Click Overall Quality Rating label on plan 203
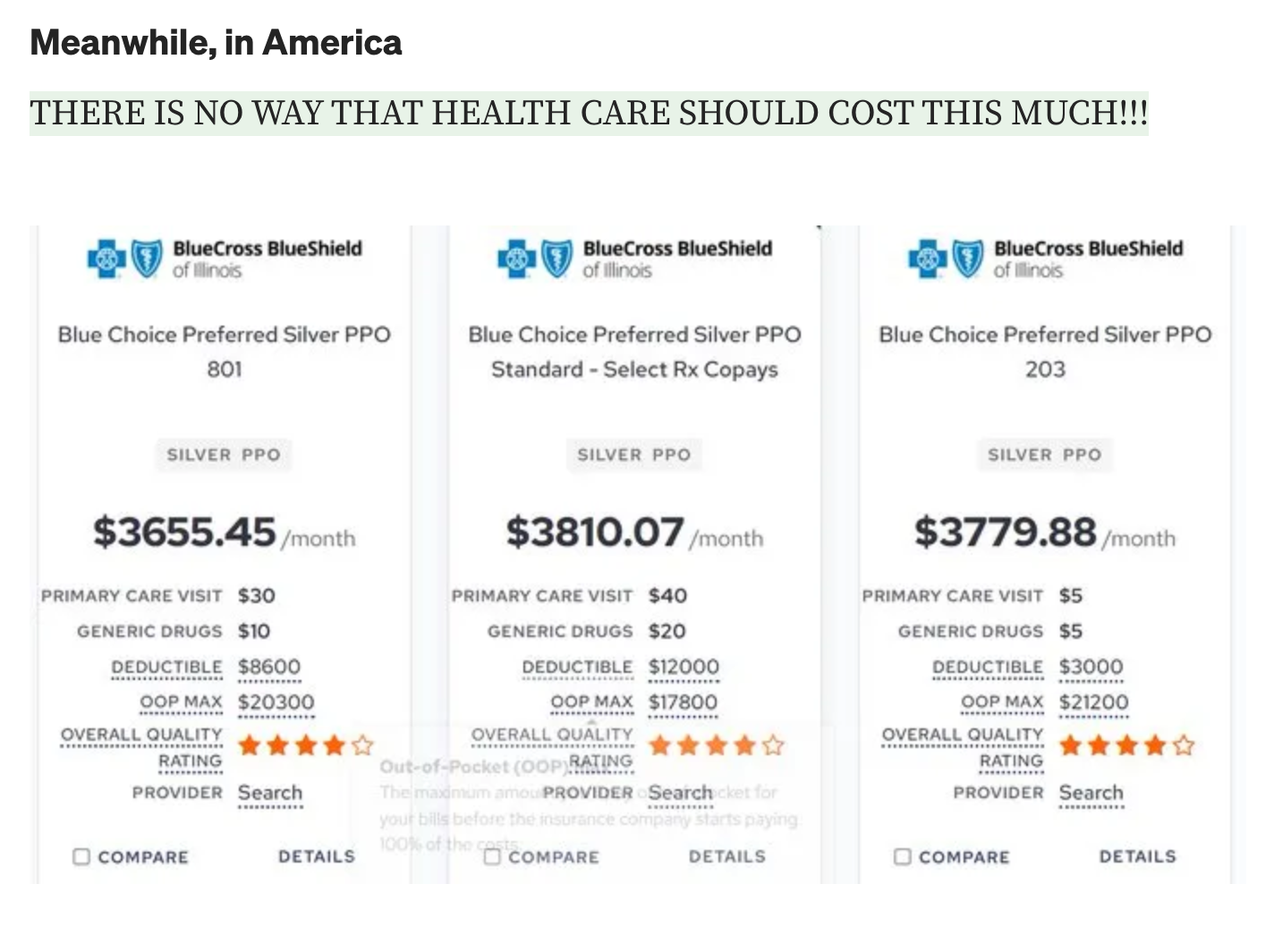This screenshot has width=1274, height=952. point(963,747)
